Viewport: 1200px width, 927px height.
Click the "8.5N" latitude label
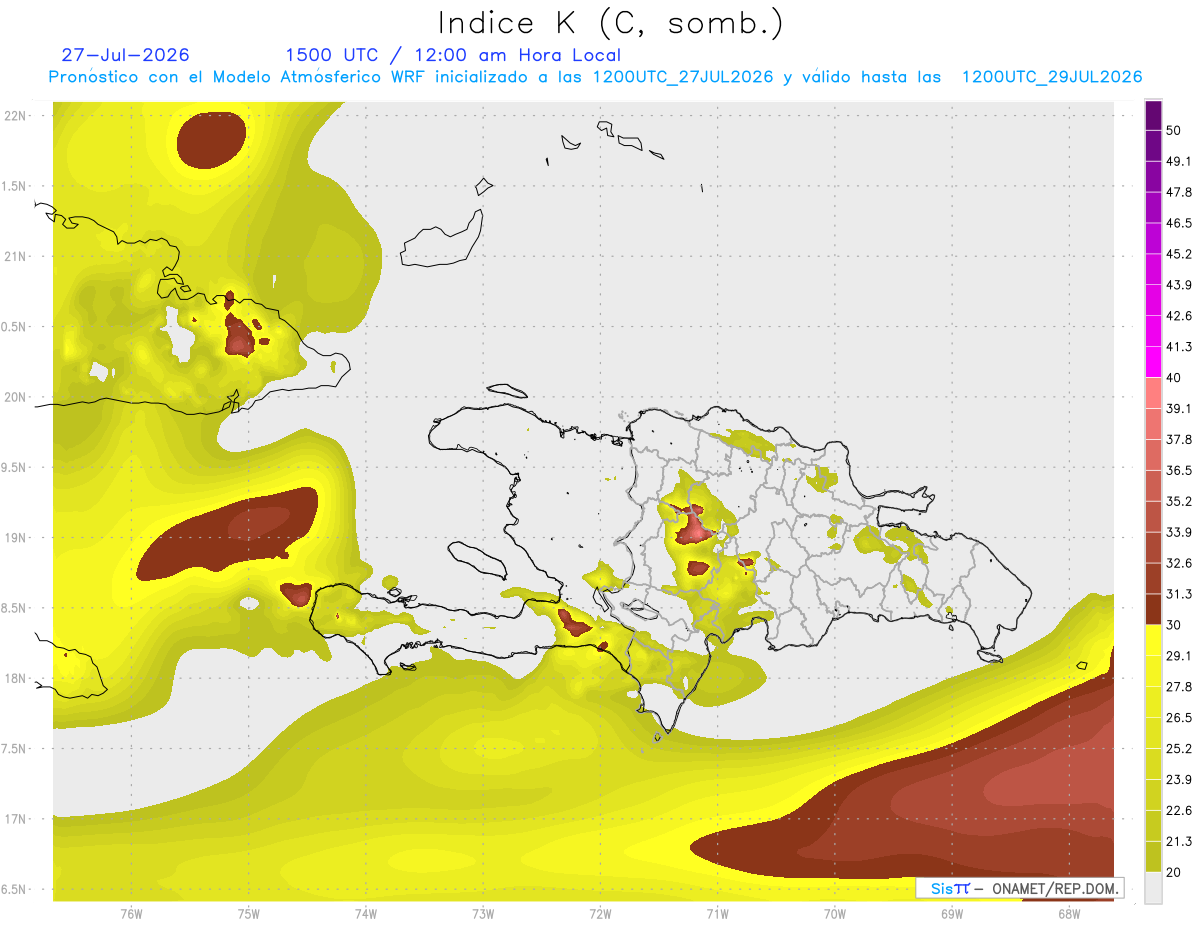pos(15,608)
